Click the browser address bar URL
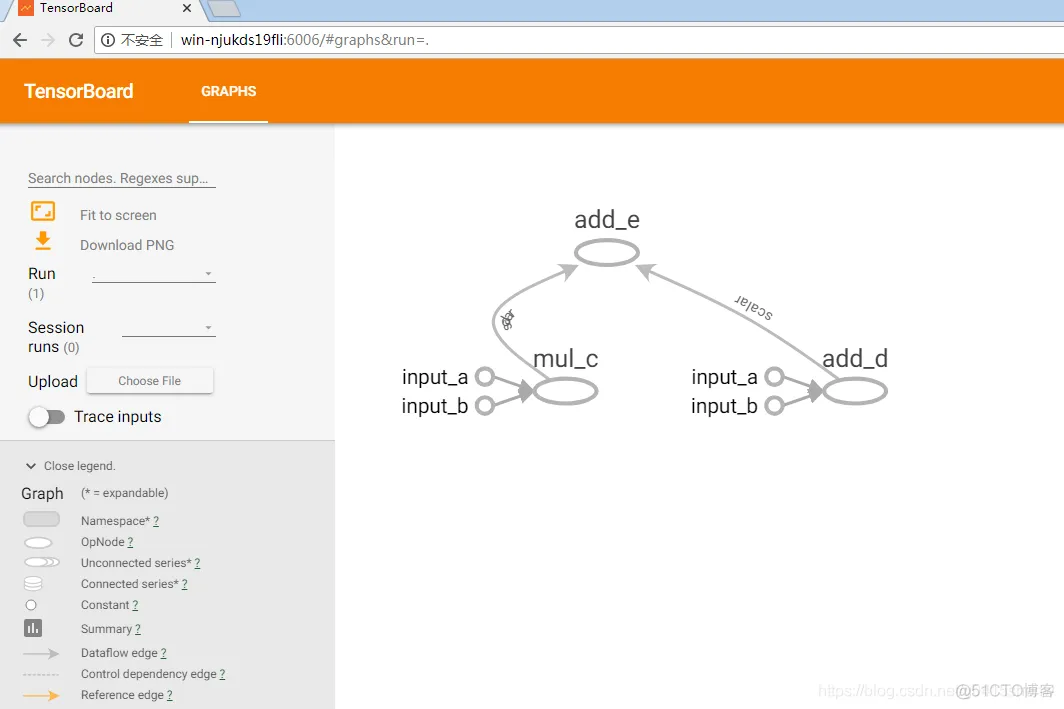Image resolution: width=1064 pixels, height=709 pixels. tap(305, 40)
